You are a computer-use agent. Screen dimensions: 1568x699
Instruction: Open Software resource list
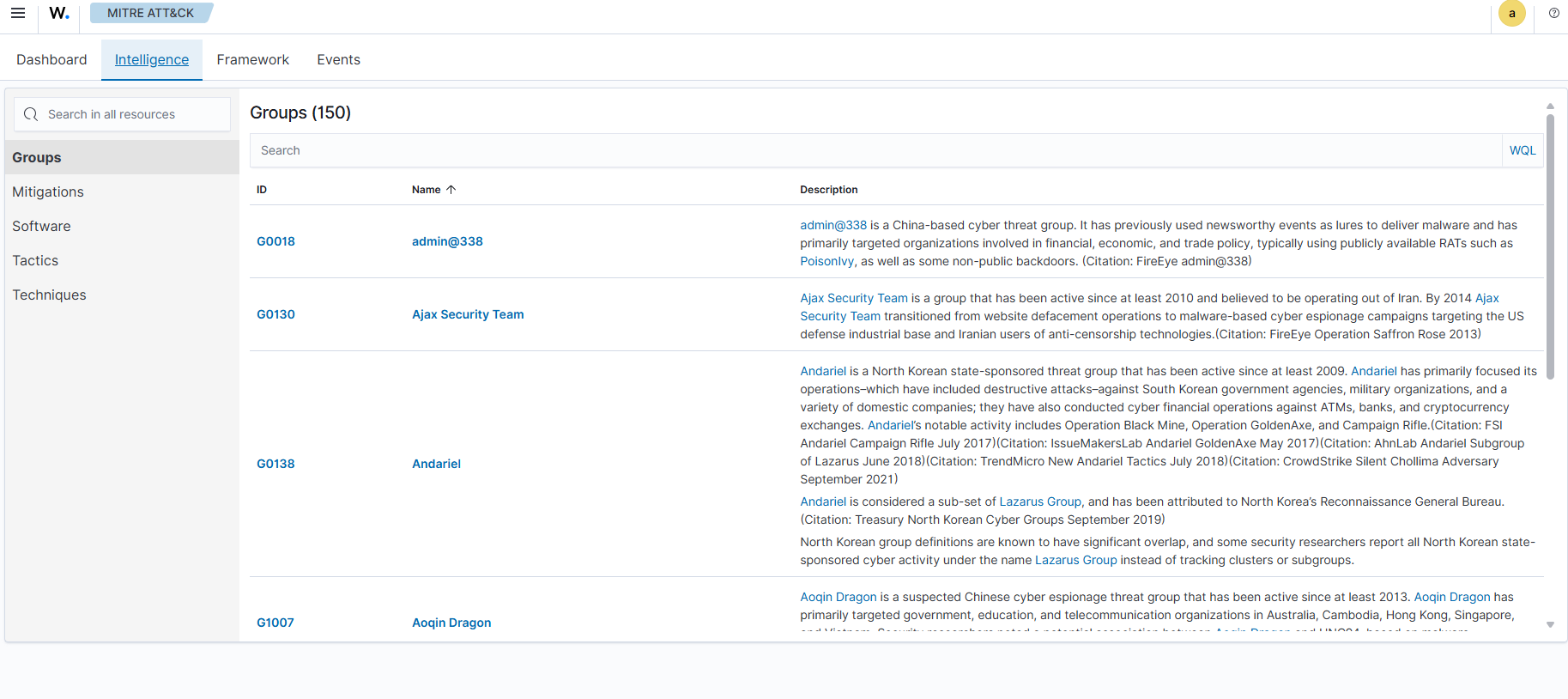41,226
